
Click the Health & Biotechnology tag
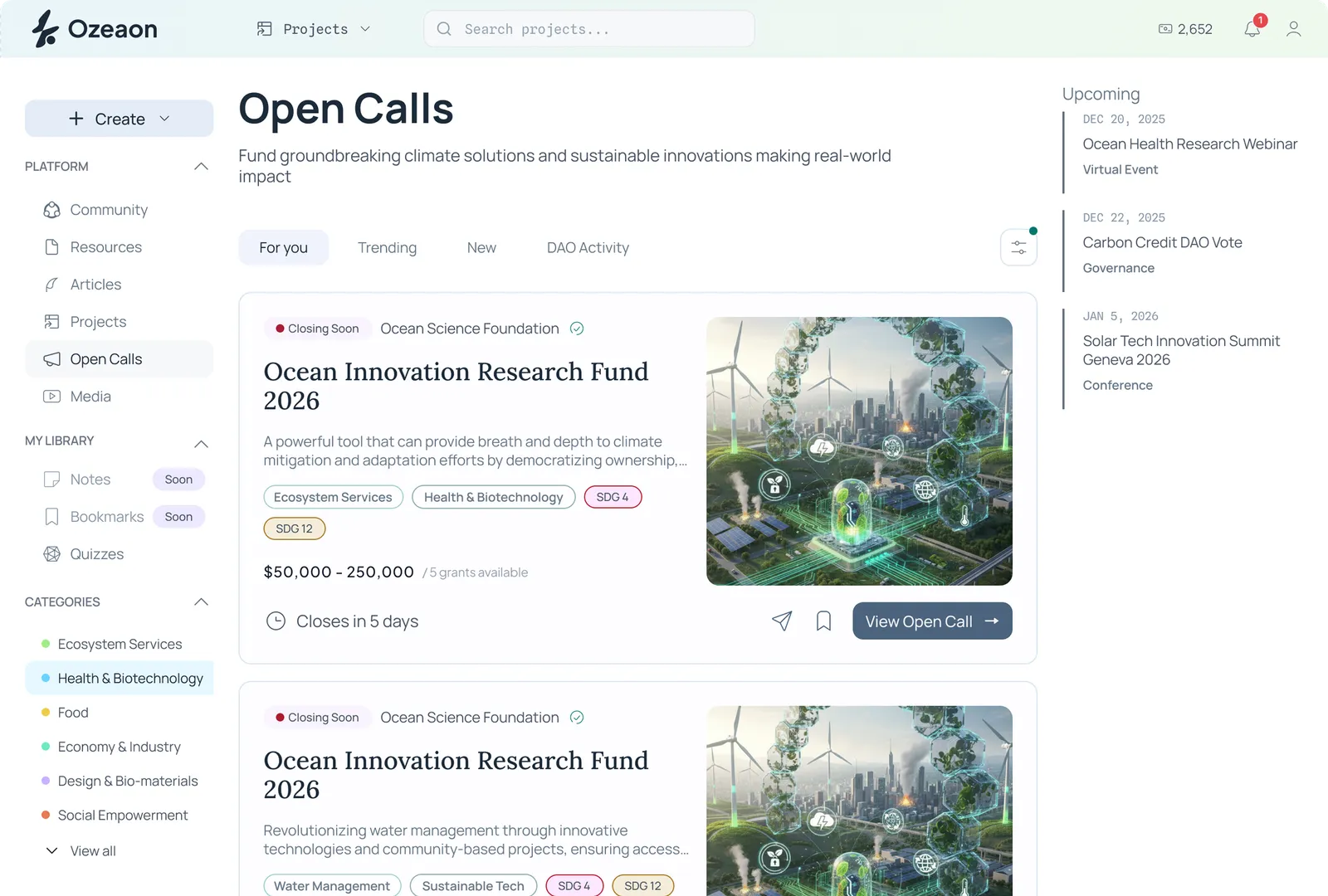(493, 497)
